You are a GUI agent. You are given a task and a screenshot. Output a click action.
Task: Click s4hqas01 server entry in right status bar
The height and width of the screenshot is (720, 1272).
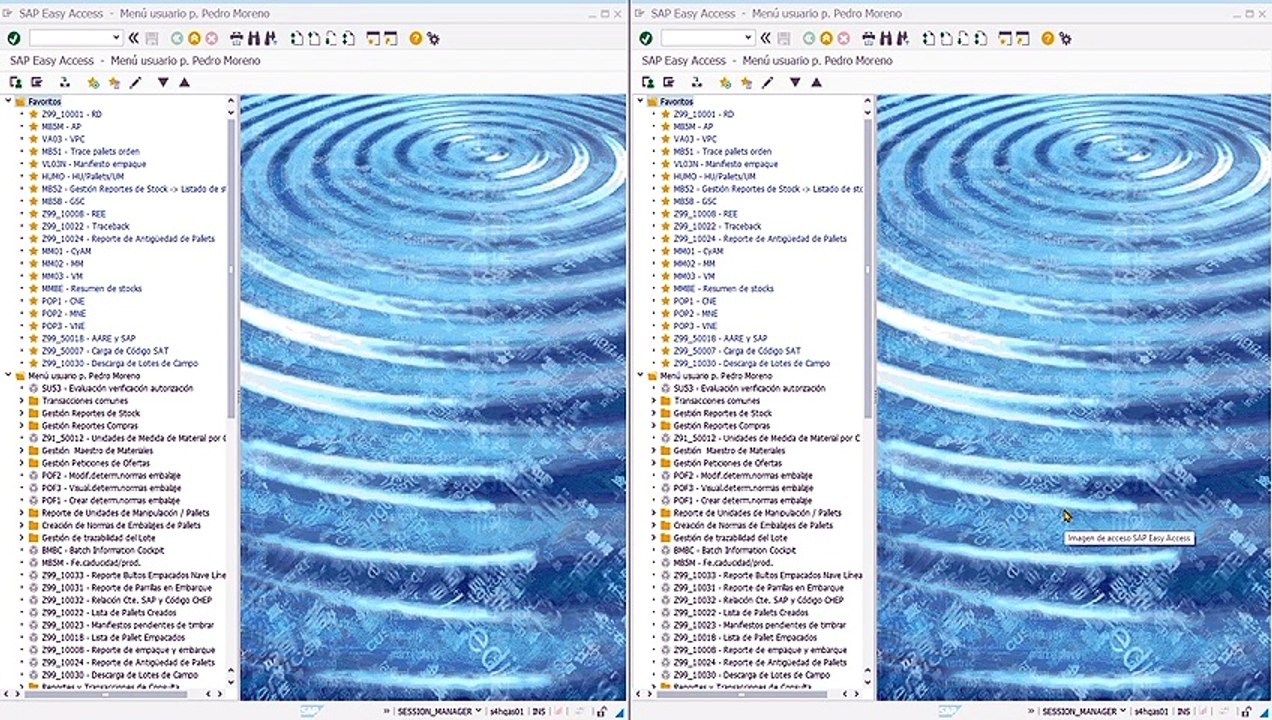tap(1150, 711)
